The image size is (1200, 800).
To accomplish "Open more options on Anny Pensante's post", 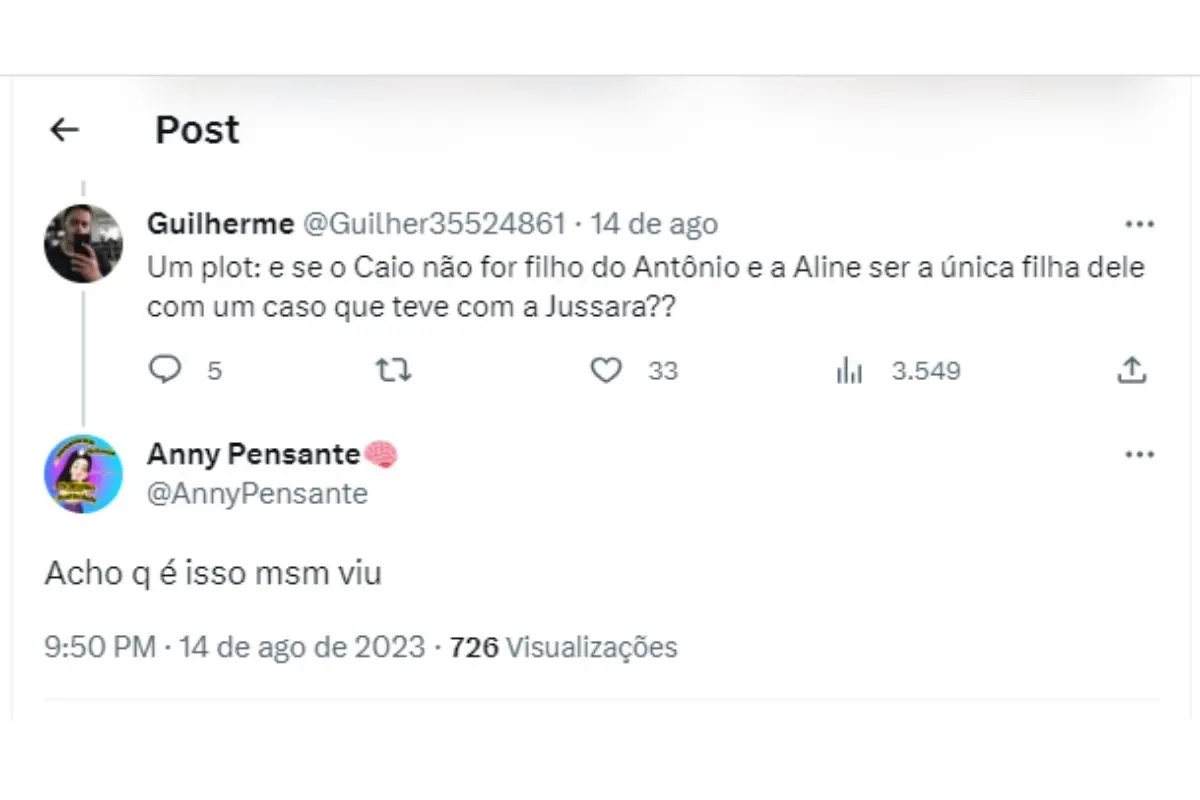I will (x=1139, y=455).
